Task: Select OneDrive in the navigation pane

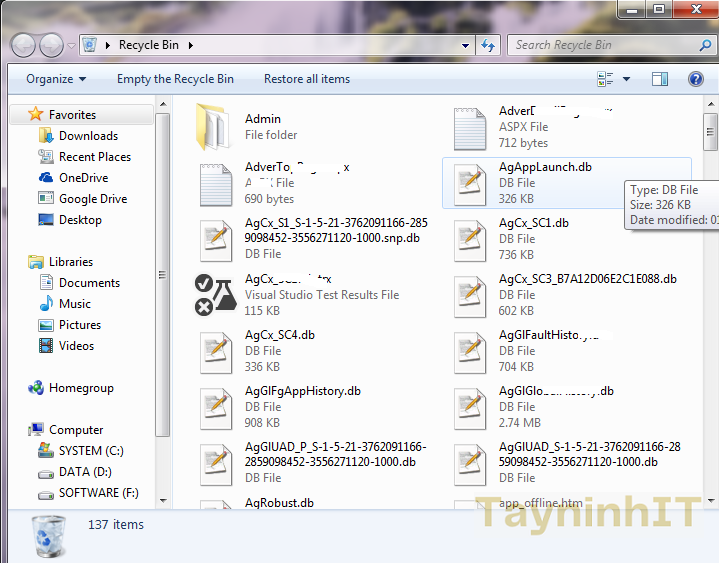Action: [x=83, y=178]
